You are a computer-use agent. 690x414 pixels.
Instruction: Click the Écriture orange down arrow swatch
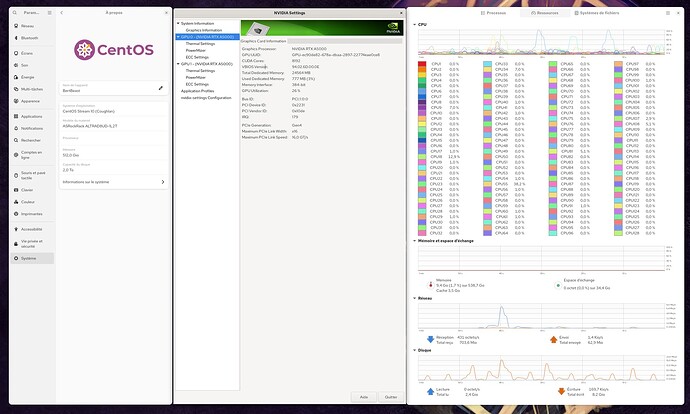pyautogui.click(x=562, y=391)
